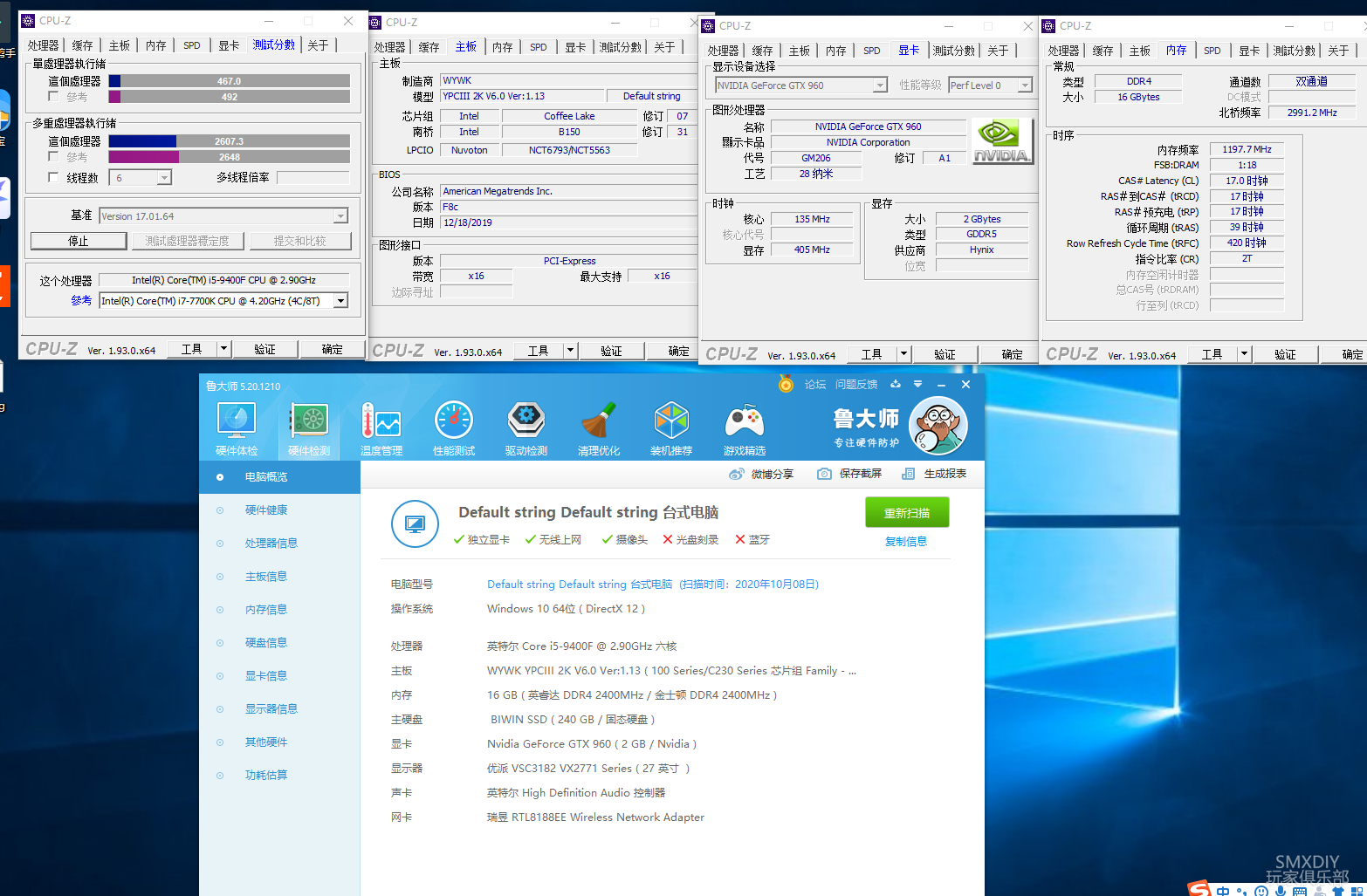This screenshot has width=1367, height=896.
Task: Expand 工具 arrow in CPU-Z memory window
Action: click(1244, 354)
